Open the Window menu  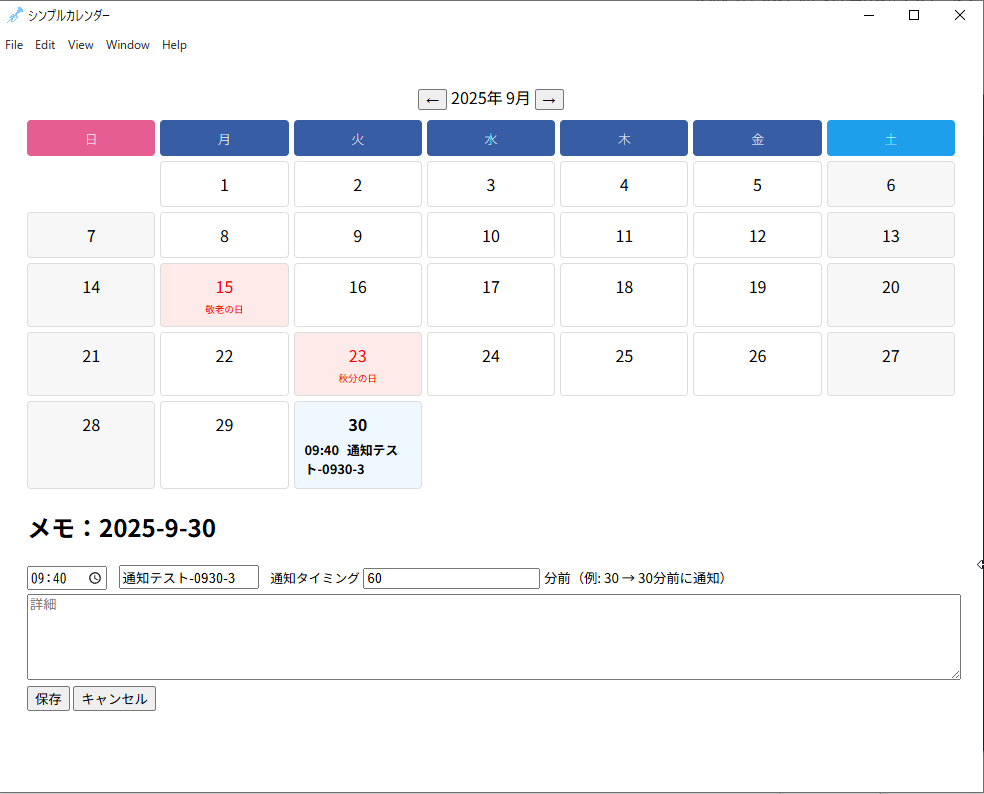click(127, 45)
